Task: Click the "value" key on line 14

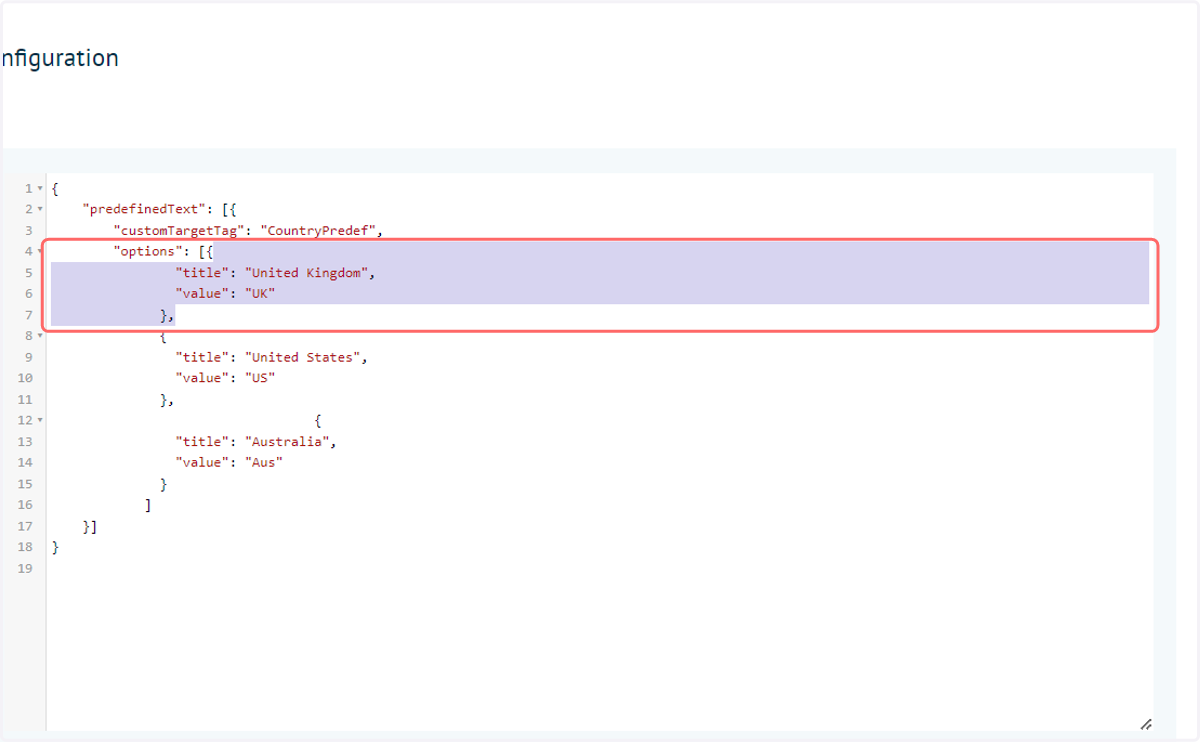Action: [202, 462]
